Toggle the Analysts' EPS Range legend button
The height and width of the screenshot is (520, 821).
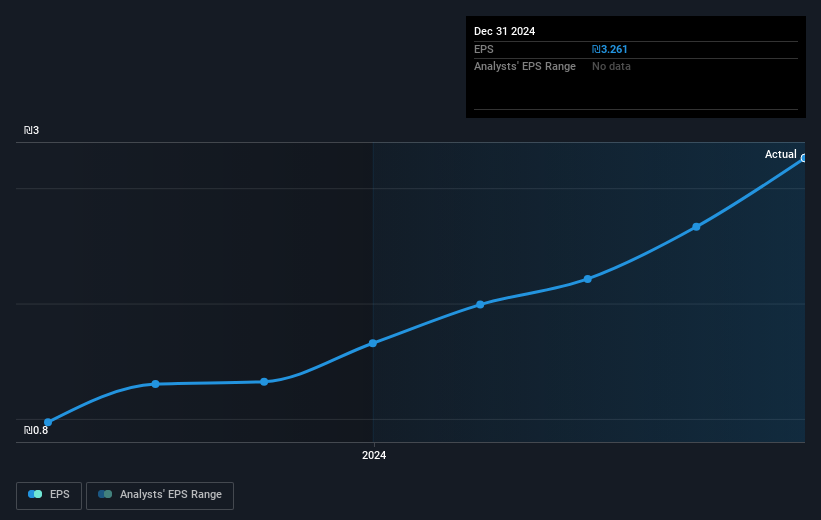click(160, 495)
